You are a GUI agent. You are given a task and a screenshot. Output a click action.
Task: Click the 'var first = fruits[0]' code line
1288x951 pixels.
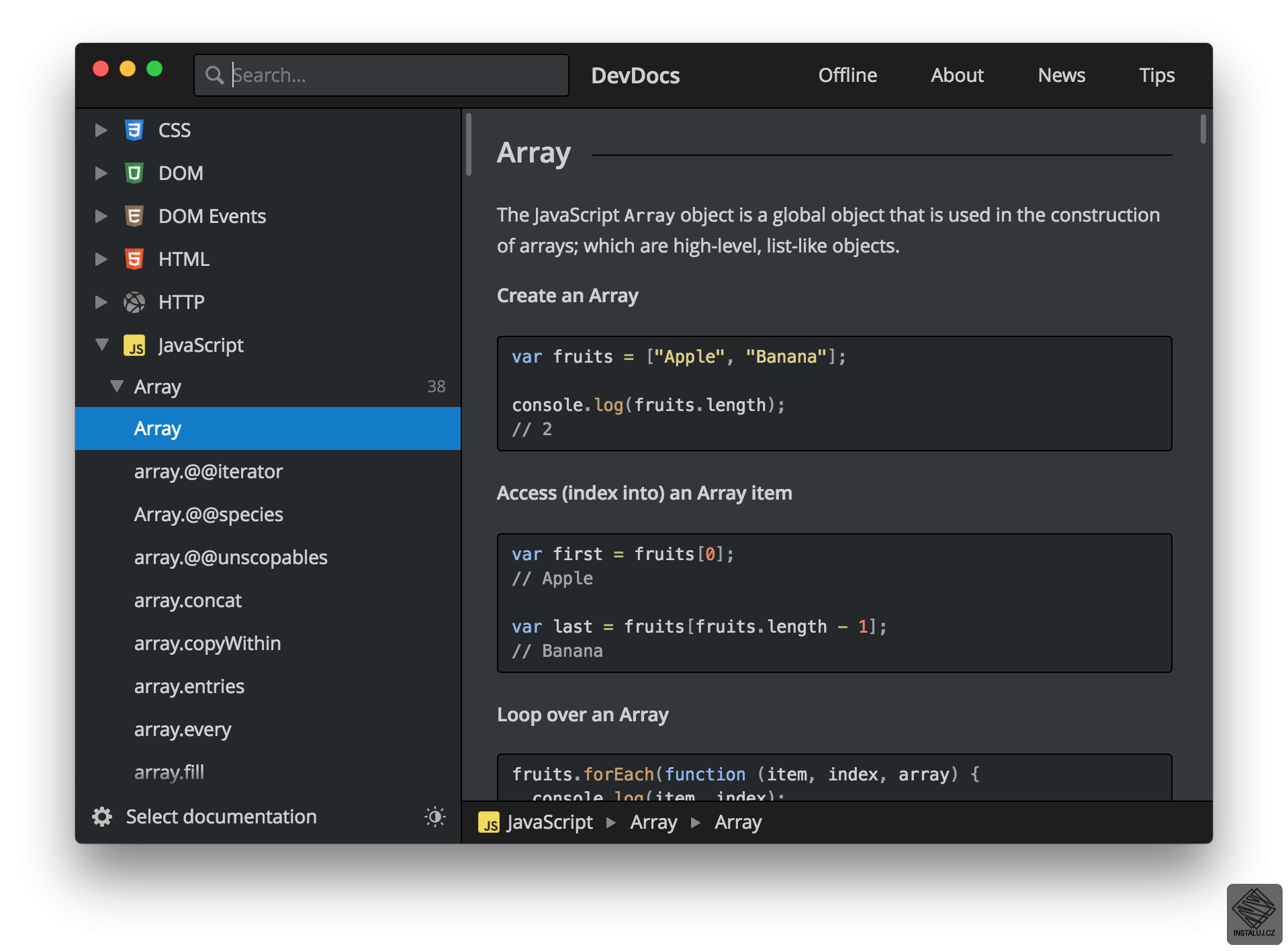(x=623, y=554)
